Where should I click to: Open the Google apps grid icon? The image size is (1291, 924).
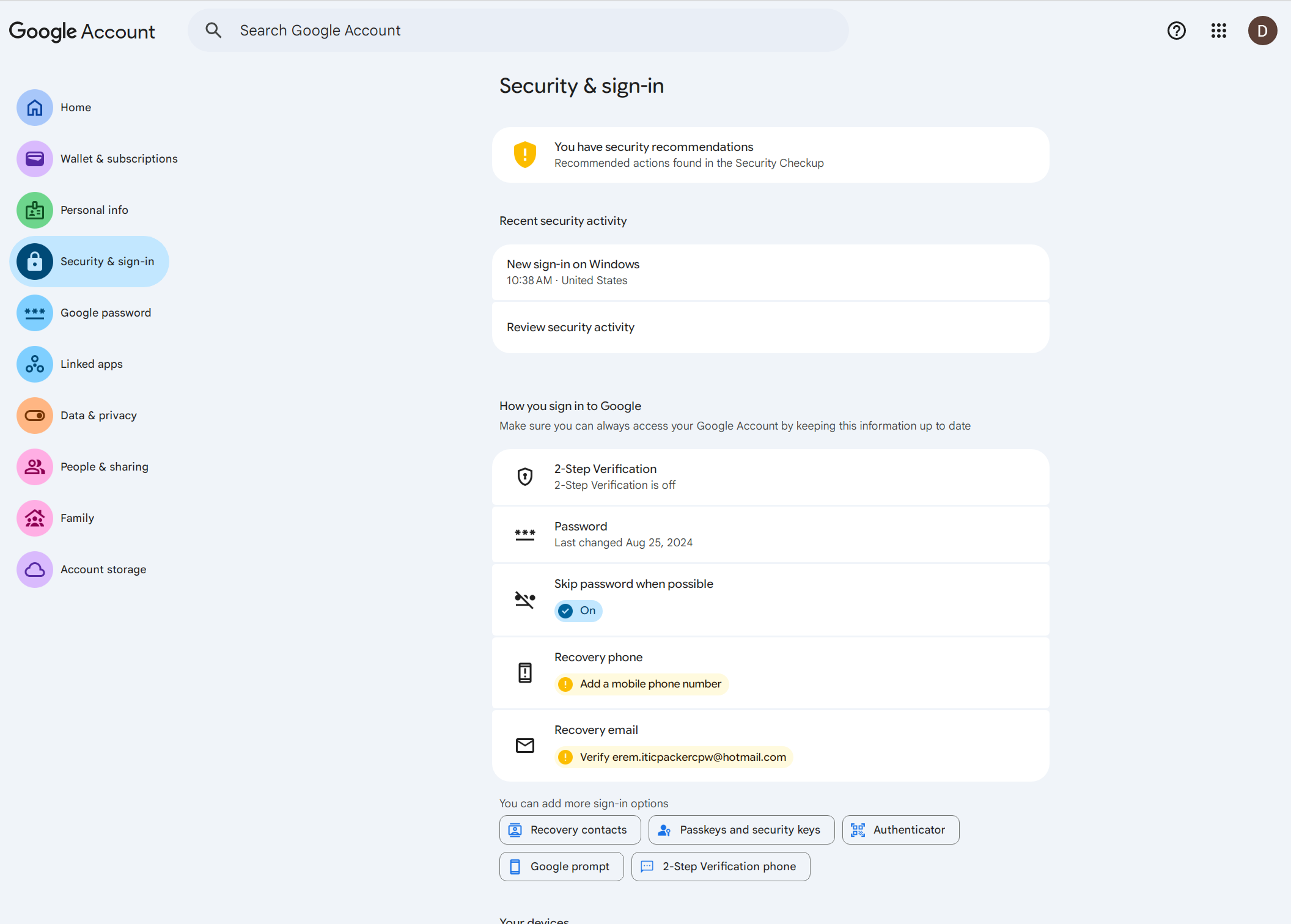pos(1219,31)
